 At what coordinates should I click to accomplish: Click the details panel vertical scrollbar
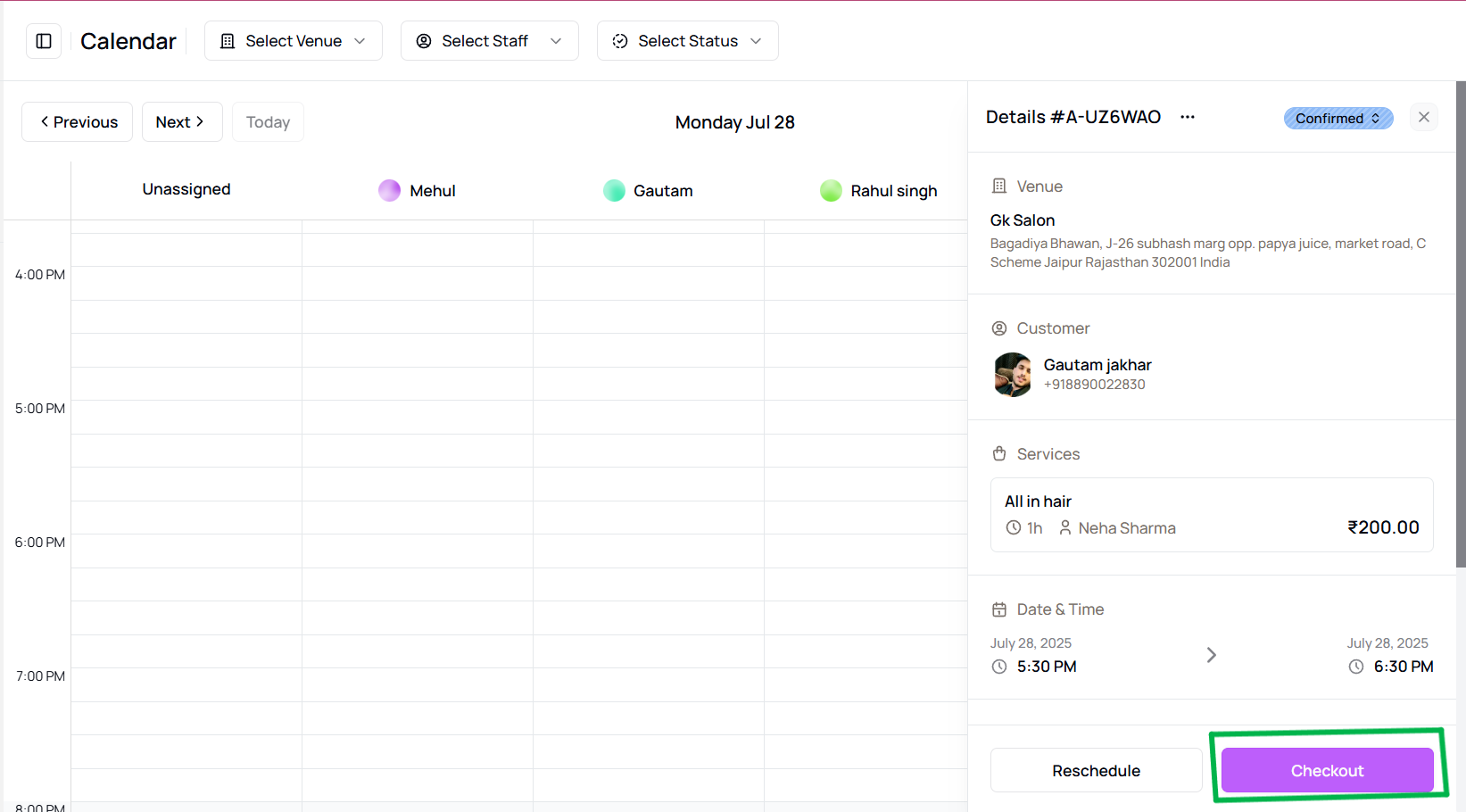(1461, 324)
